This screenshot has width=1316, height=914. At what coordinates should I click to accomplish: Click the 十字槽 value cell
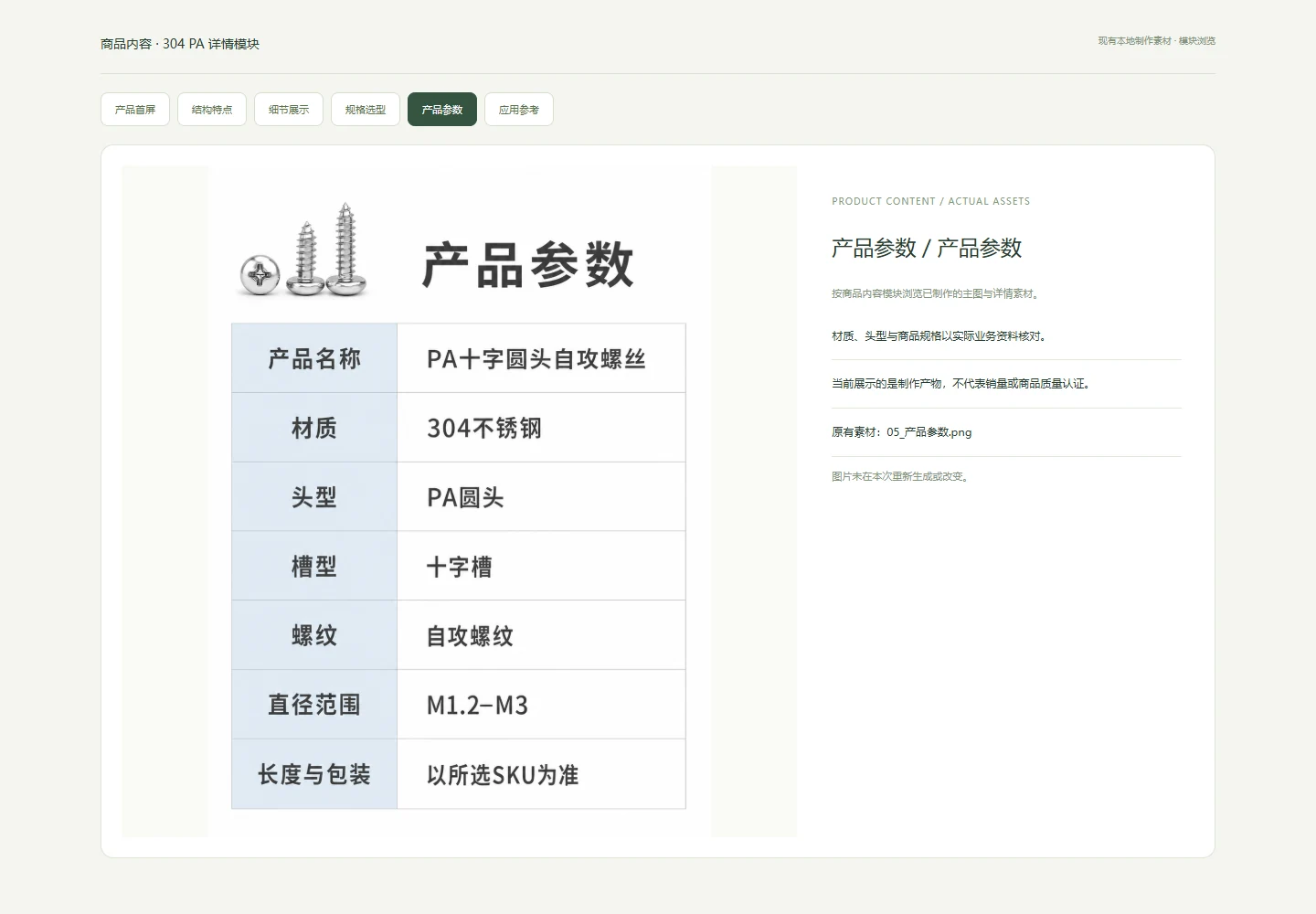pyautogui.click(x=541, y=566)
